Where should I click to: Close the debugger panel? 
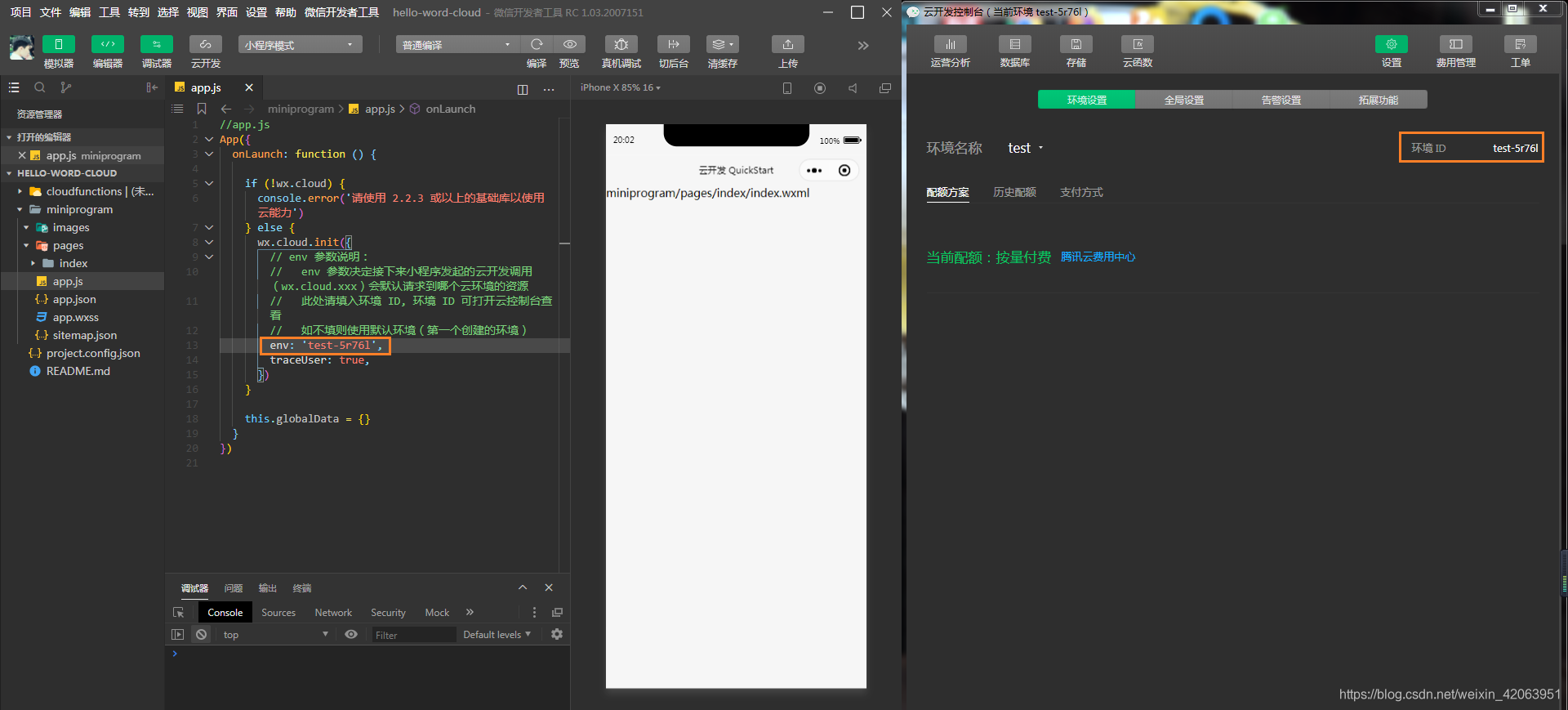549,587
